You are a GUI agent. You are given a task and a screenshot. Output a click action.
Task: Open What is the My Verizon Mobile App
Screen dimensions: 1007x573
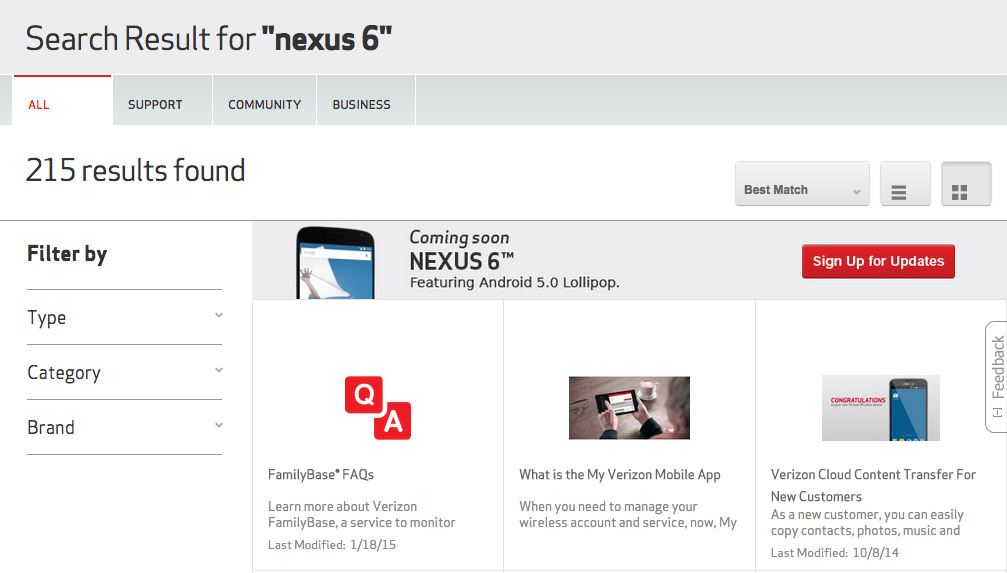coord(620,475)
